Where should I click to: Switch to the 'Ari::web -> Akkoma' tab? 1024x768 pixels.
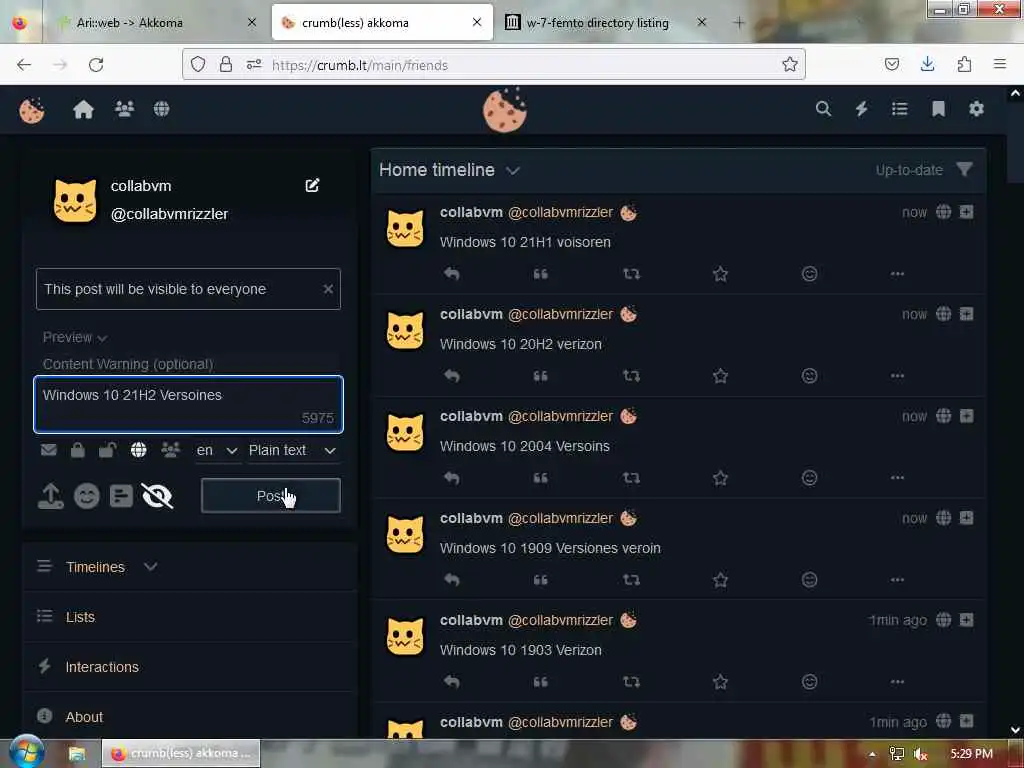click(x=129, y=23)
